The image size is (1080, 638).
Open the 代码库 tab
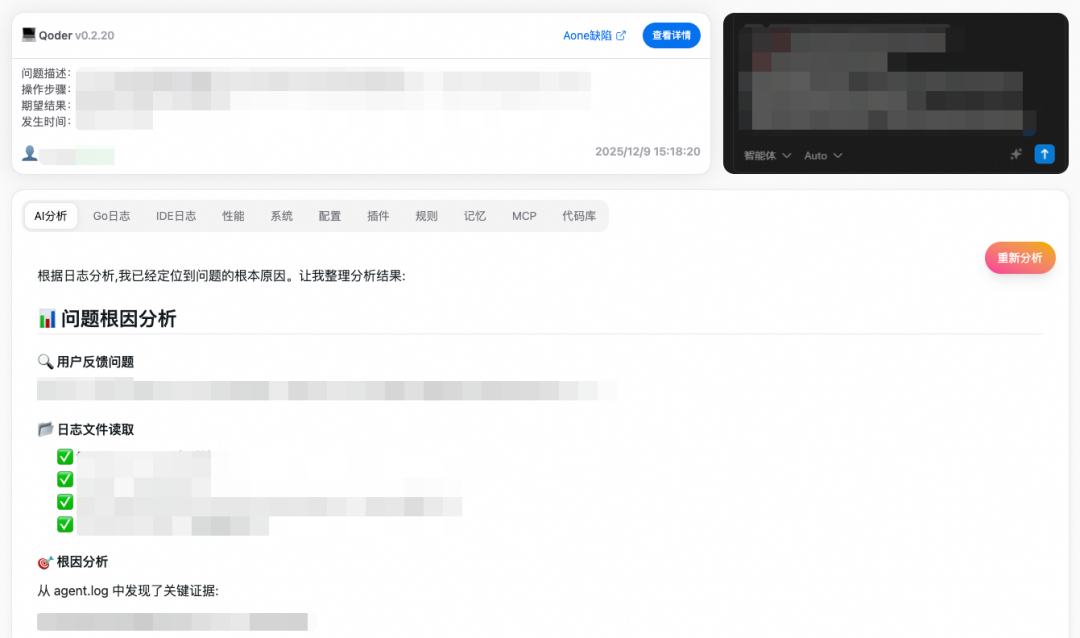pyautogui.click(x=579, y=215)
